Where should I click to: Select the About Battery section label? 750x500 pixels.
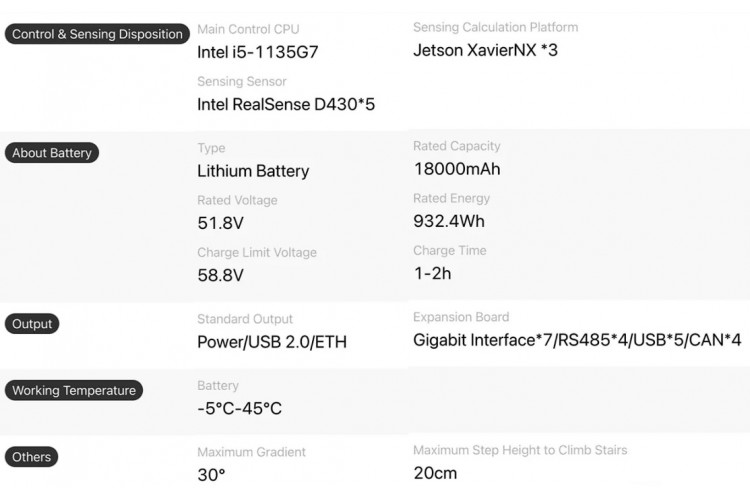[x=52, y=153]
